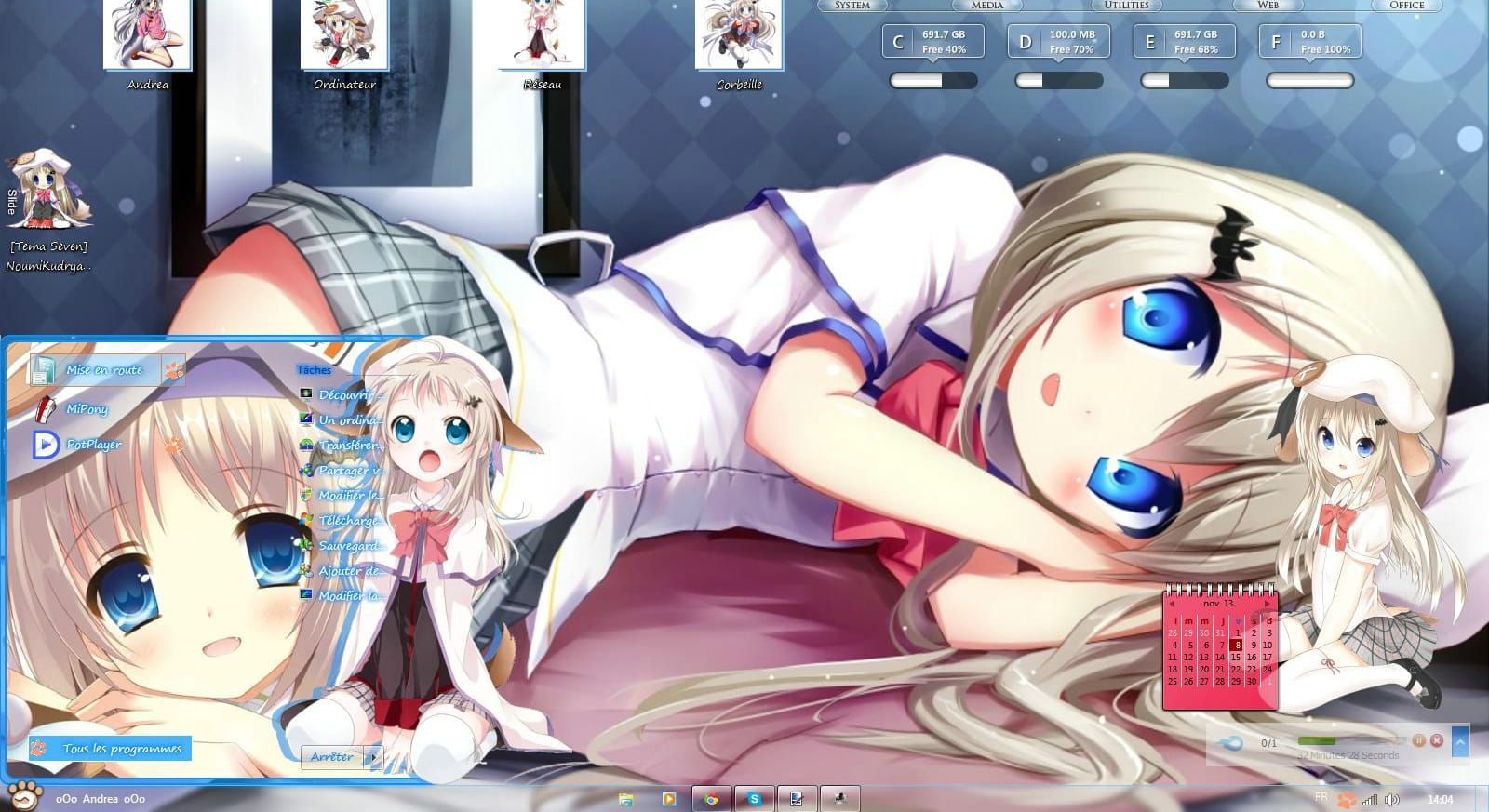Expand the Mise en route paw arrow
Screen dimensions: 1489x812
pyautogui.click(x=173, y=371)
